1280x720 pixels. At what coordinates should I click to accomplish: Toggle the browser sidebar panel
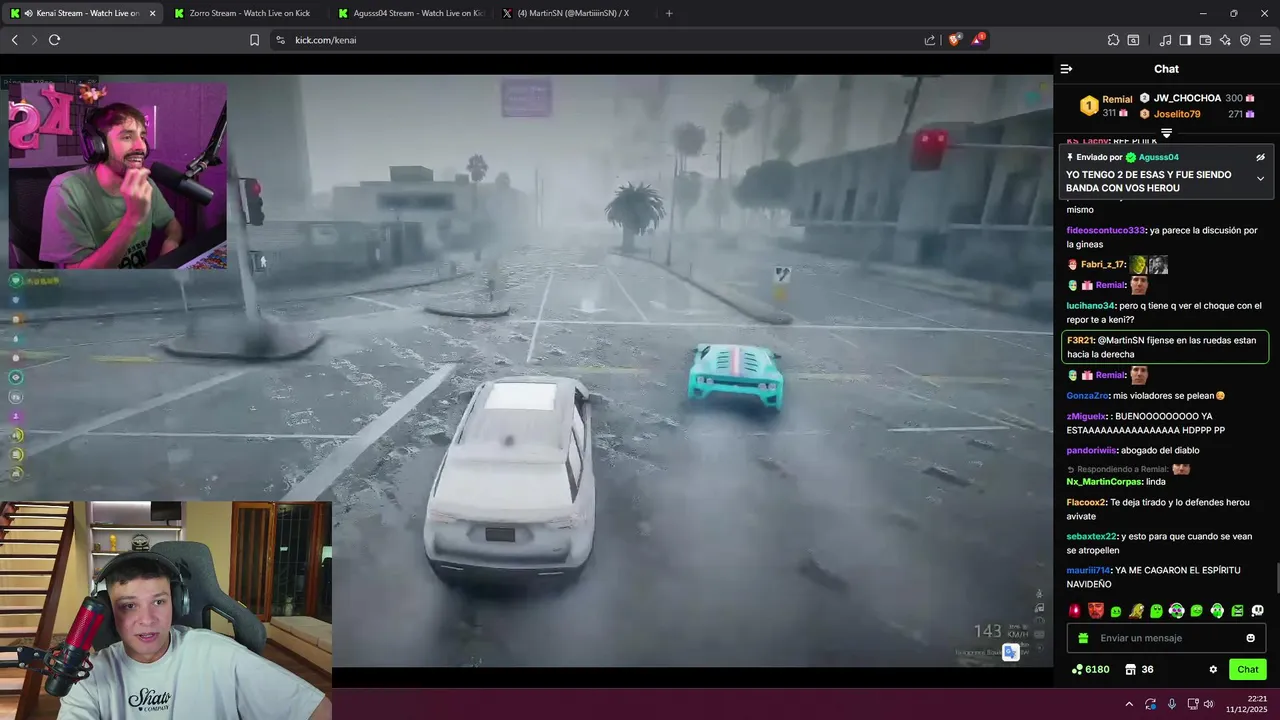[x=1185, y=40]
